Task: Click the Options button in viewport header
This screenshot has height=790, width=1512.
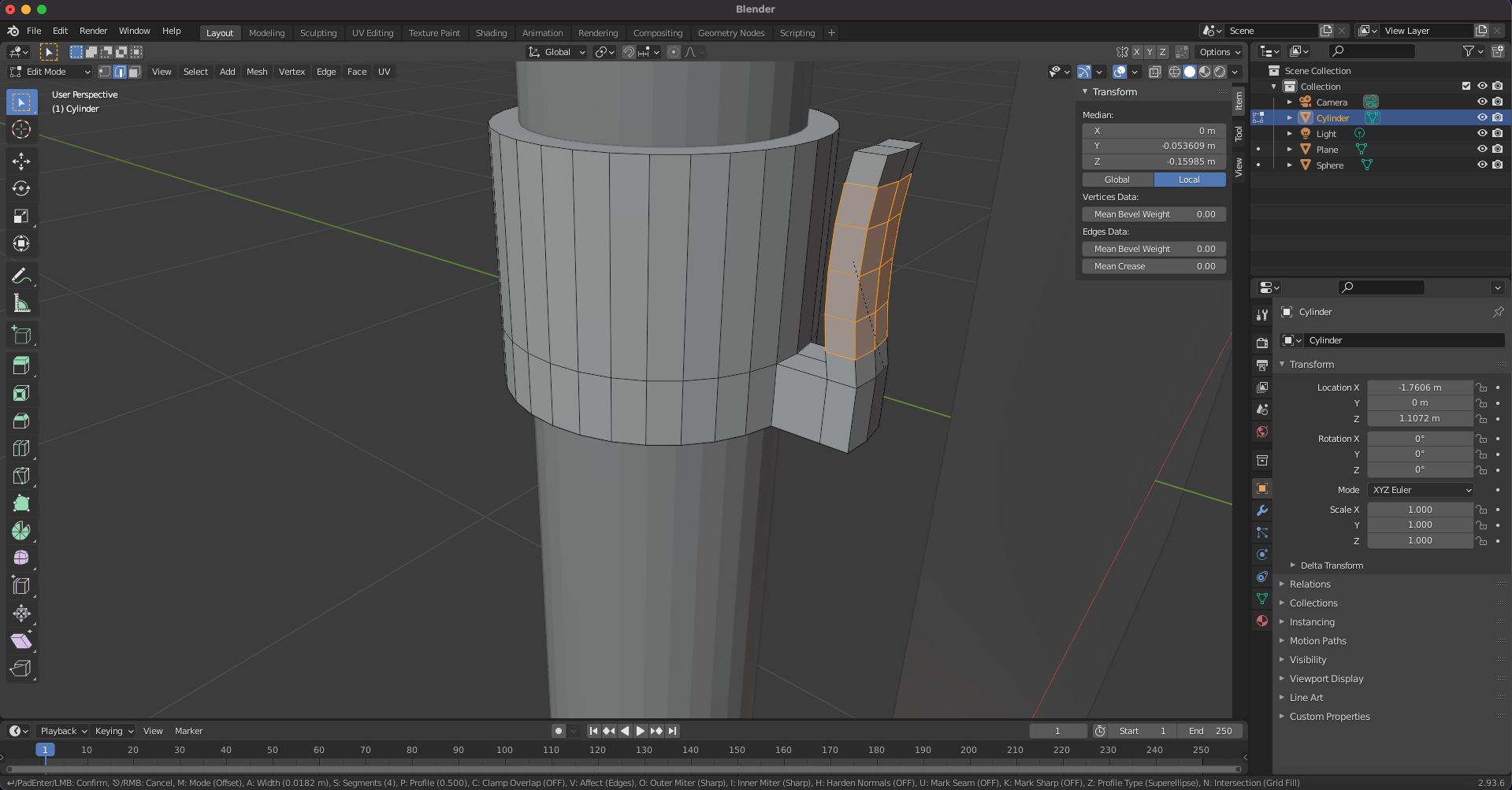Action: point(1219,52)
